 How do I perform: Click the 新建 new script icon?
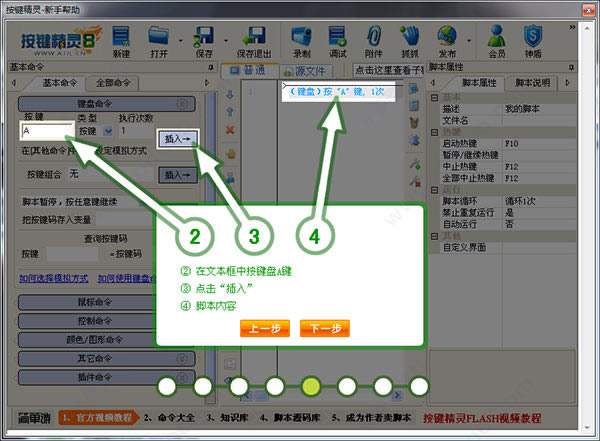pos(121,42)
